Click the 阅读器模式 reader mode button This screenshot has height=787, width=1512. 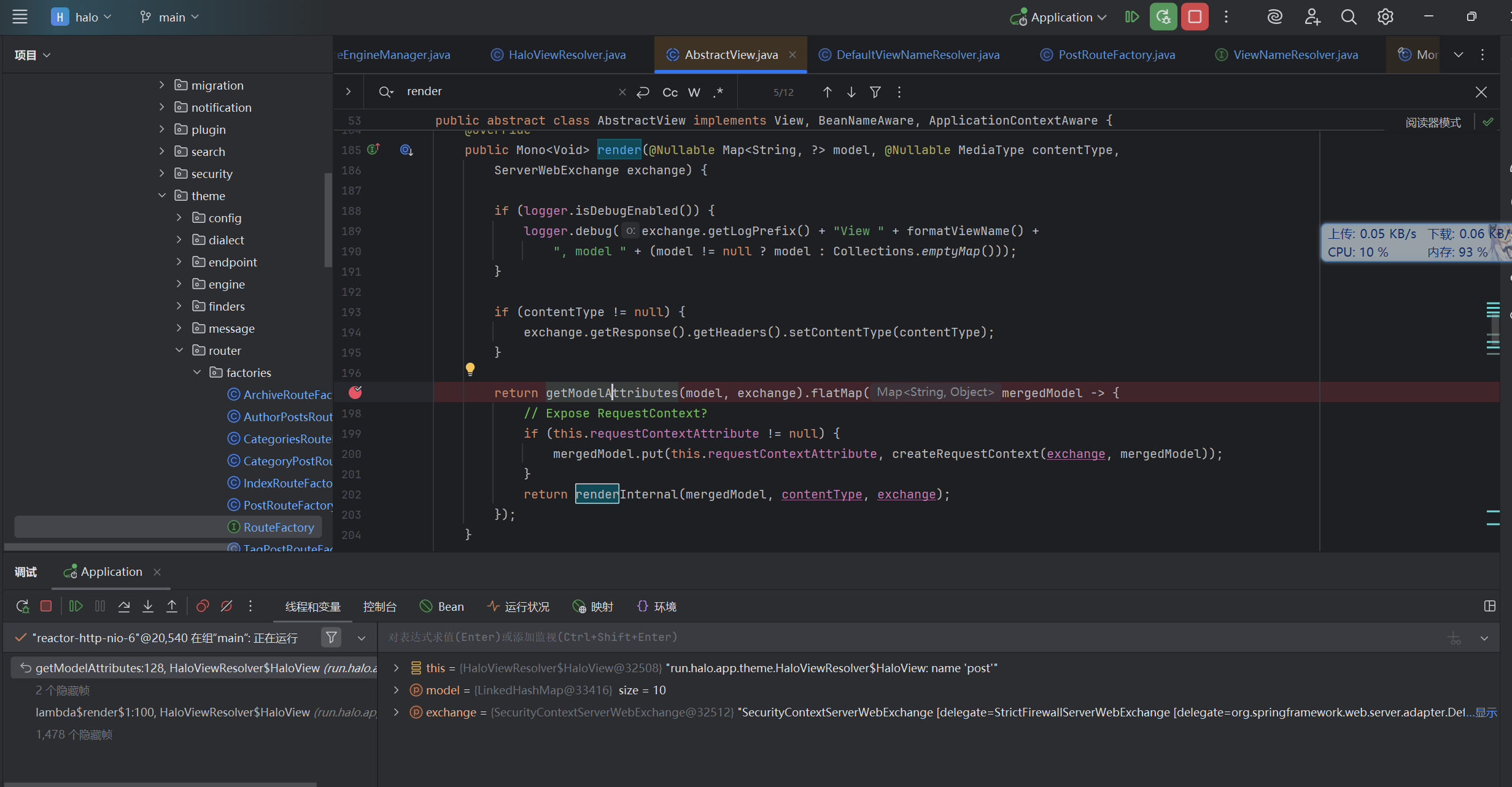1433,122
